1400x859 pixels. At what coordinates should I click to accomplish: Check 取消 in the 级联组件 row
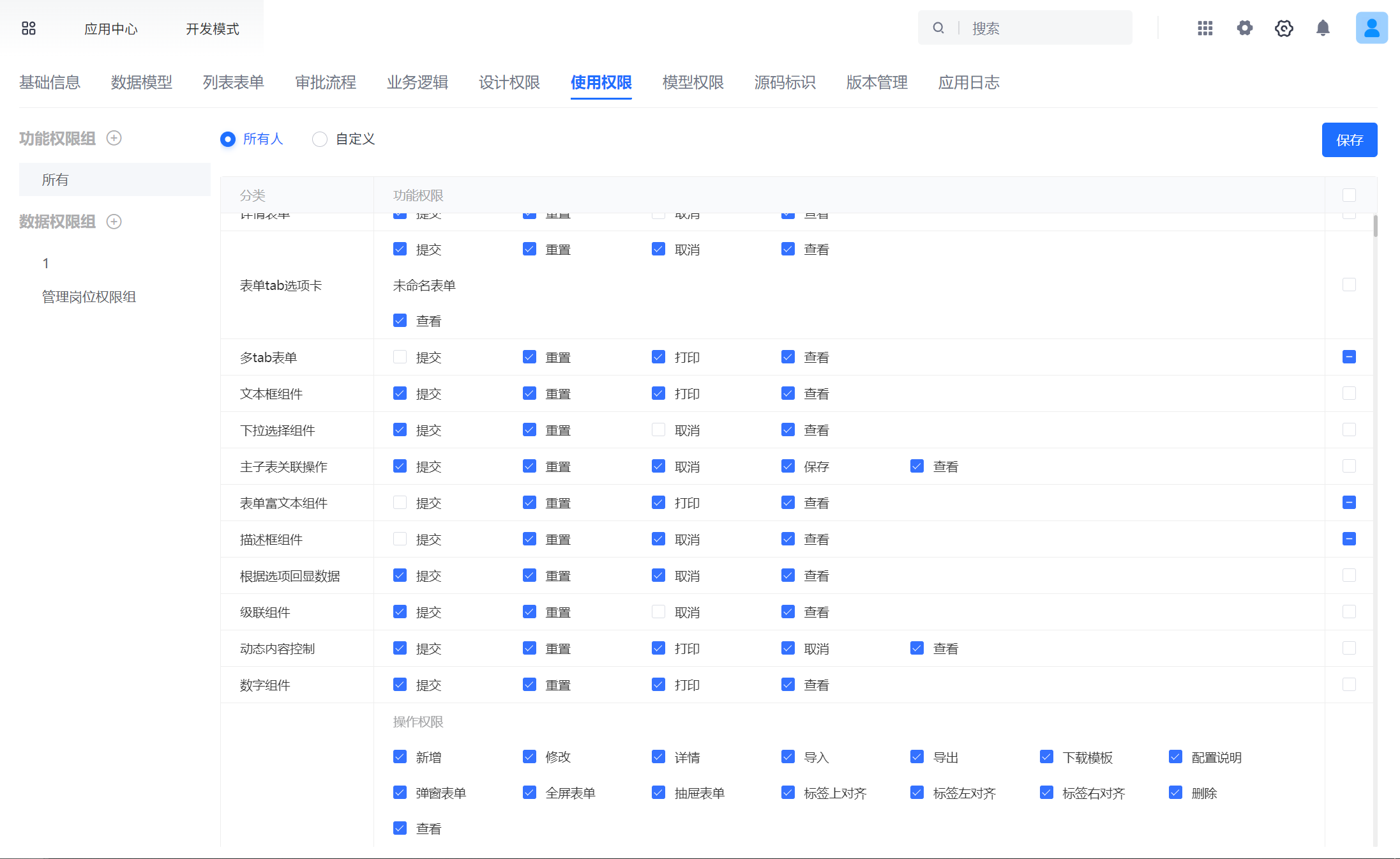(x=659, y=612)
